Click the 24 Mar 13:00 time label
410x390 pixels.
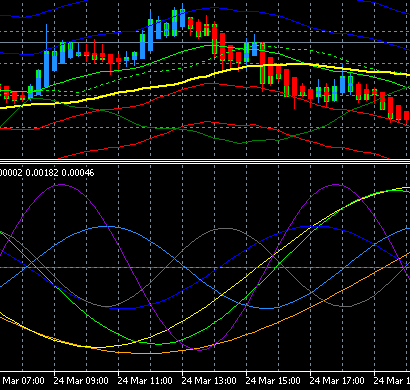coord(209,381)
